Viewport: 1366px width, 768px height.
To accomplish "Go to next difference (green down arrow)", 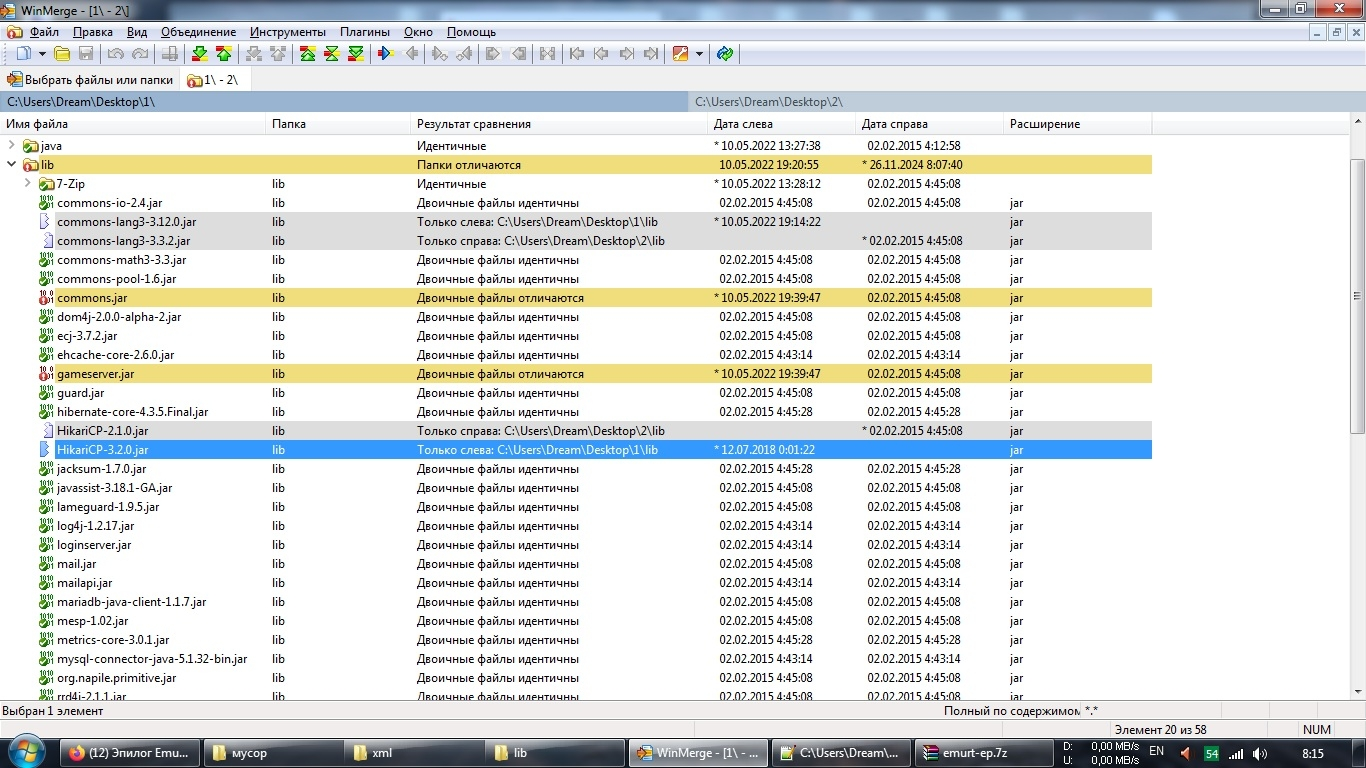I will point(200,54).
